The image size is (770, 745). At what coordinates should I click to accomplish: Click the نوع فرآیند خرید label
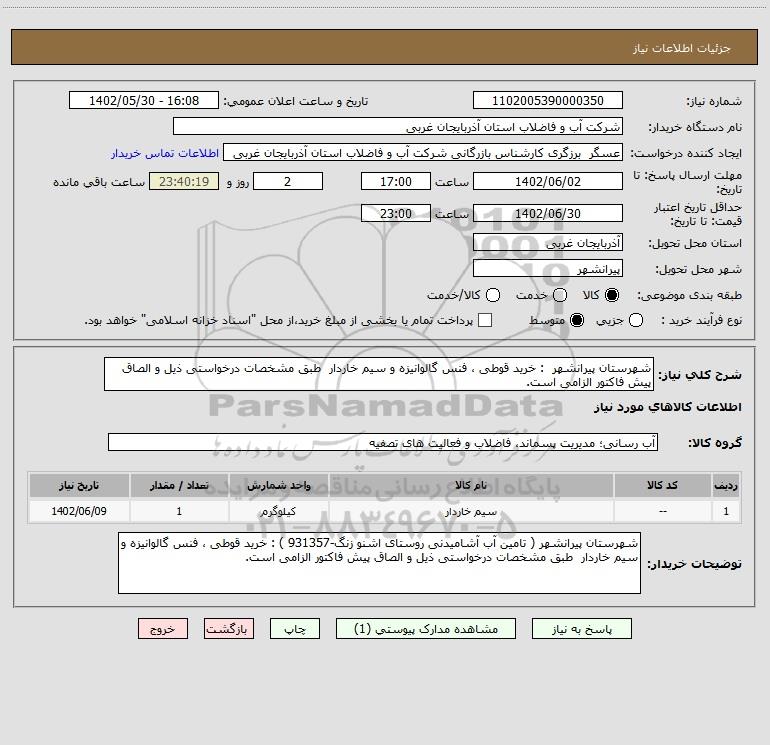tap(701, 320)
